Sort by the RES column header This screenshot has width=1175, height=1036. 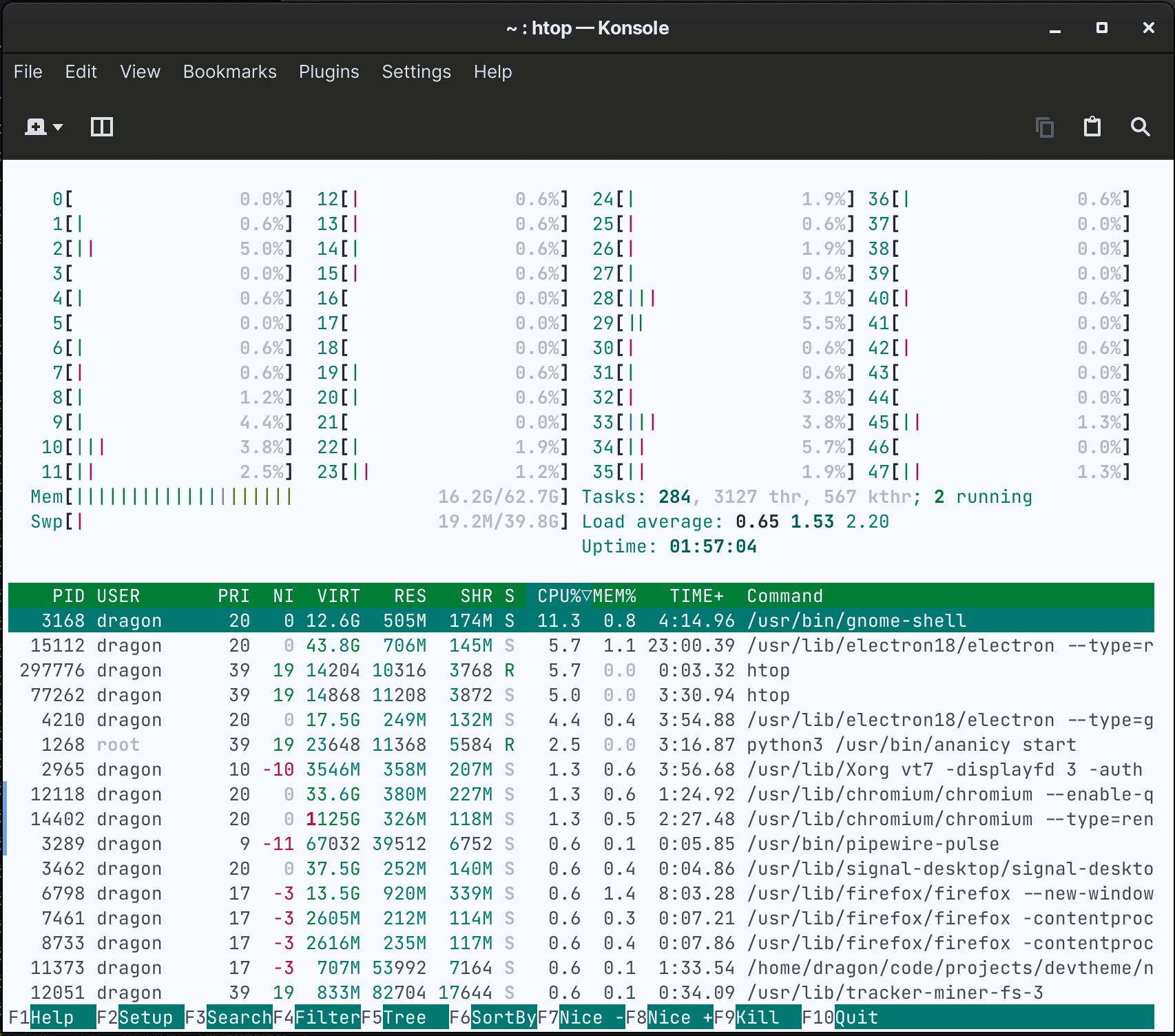click(410, 596)
